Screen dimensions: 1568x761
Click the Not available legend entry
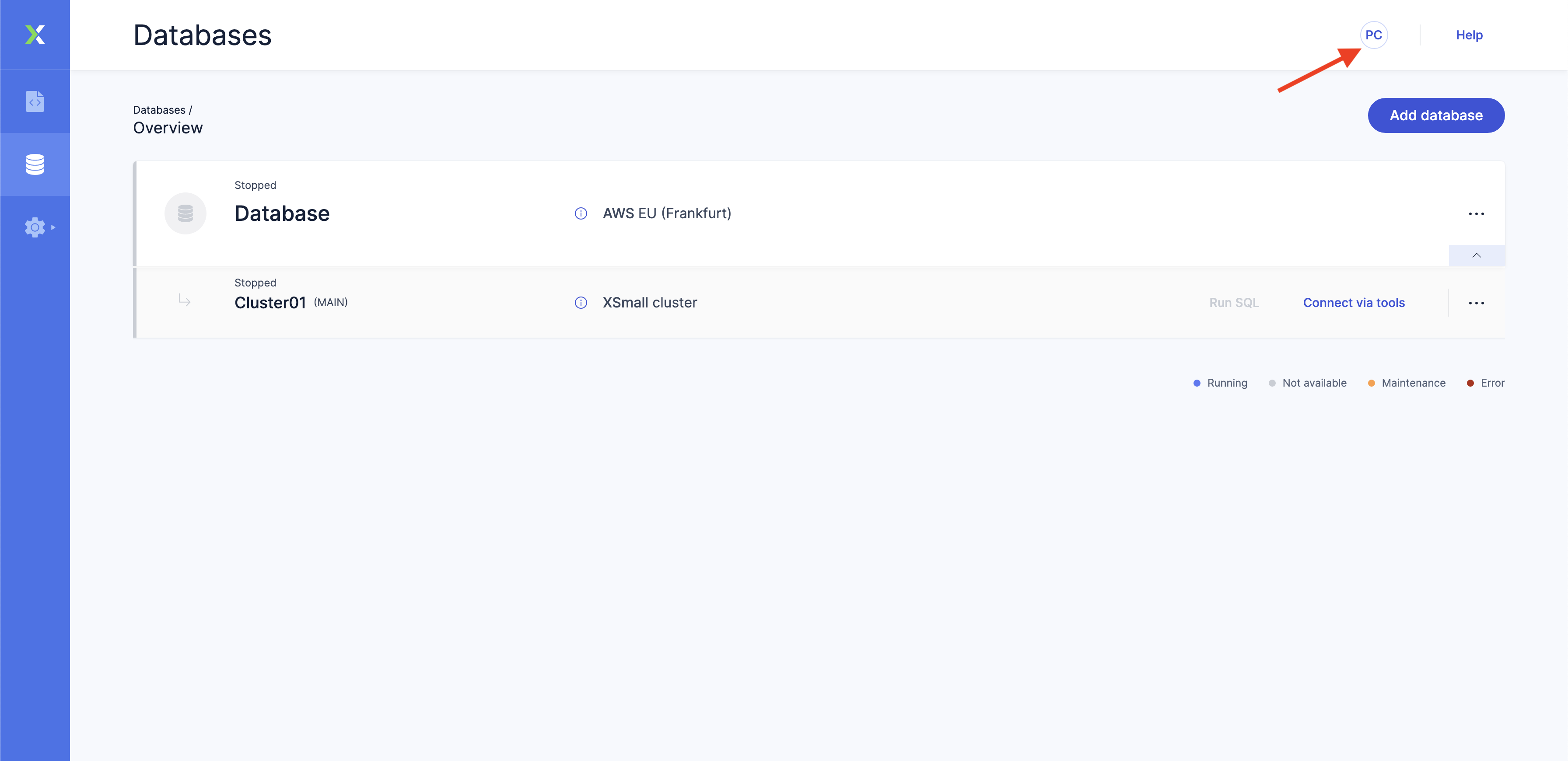[1307, 383]
